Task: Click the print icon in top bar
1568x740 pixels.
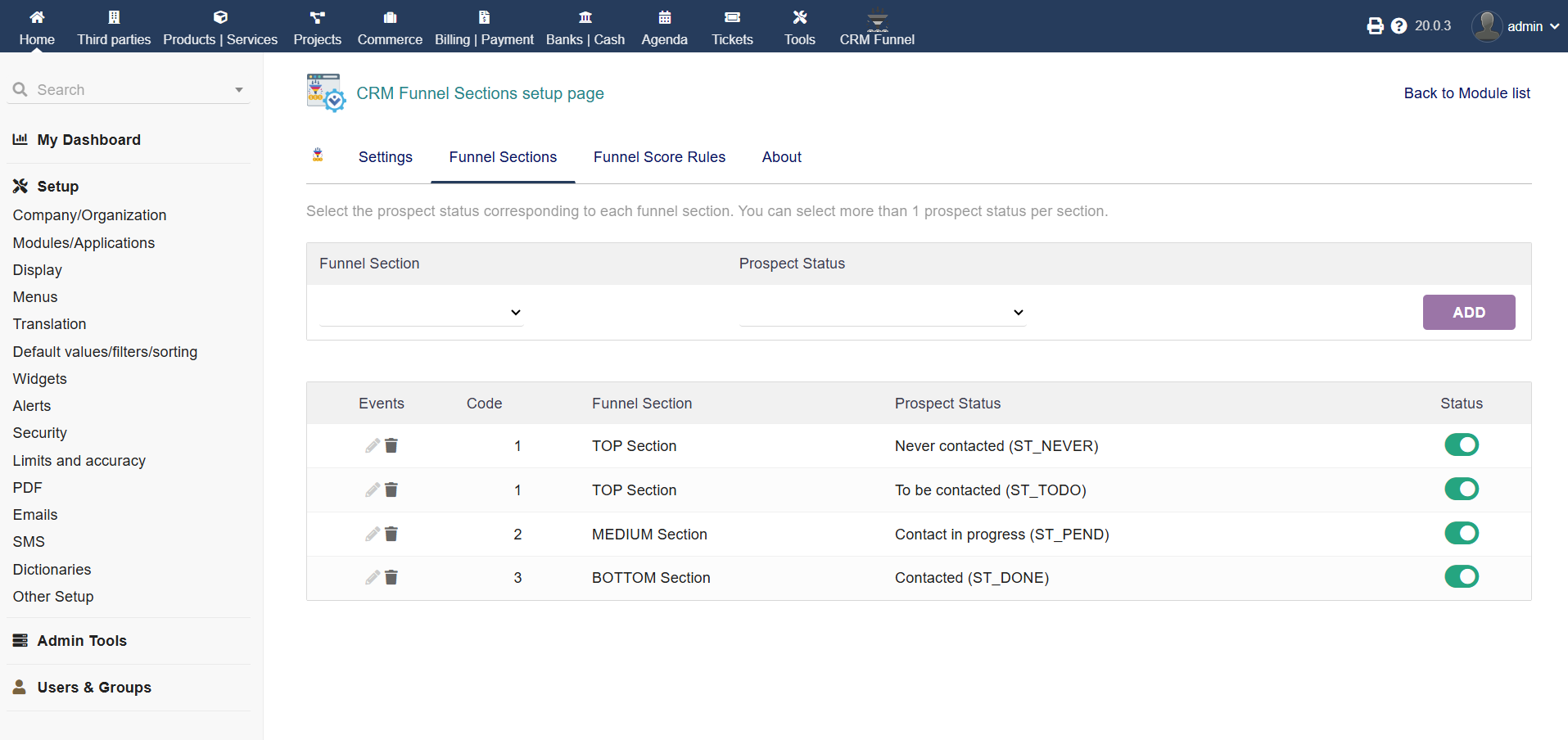Action: coord(1375,26)
